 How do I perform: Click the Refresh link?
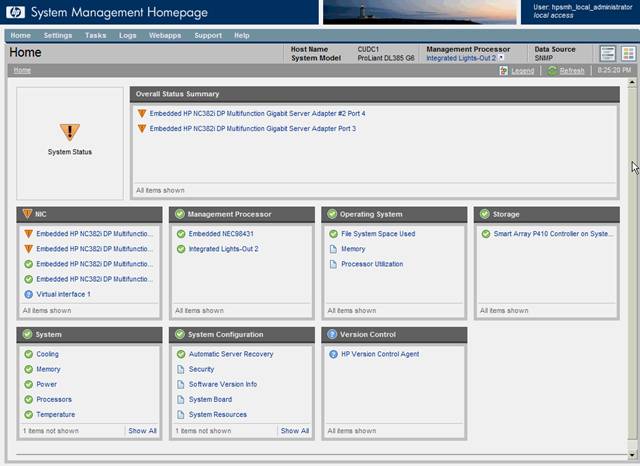pos(572,71)
